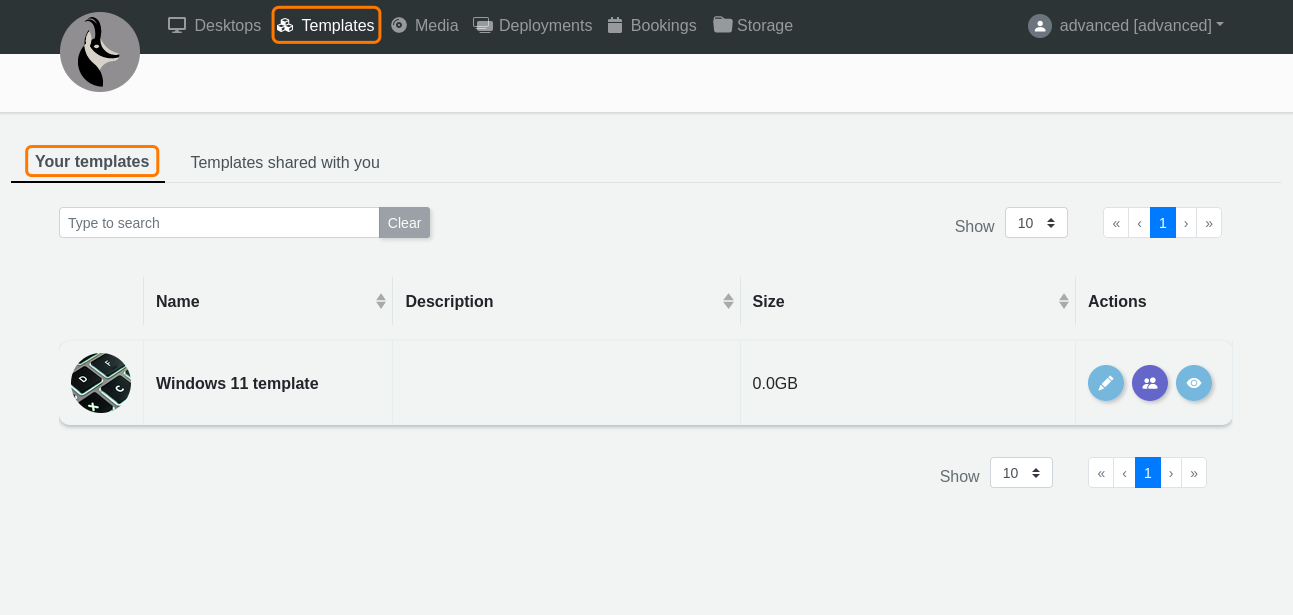Image resolution: width=1293 pixels, height=615 pixels.
Task: Toggle the eye visibility icon for Windows 11 template
Action: point(1193,383)
